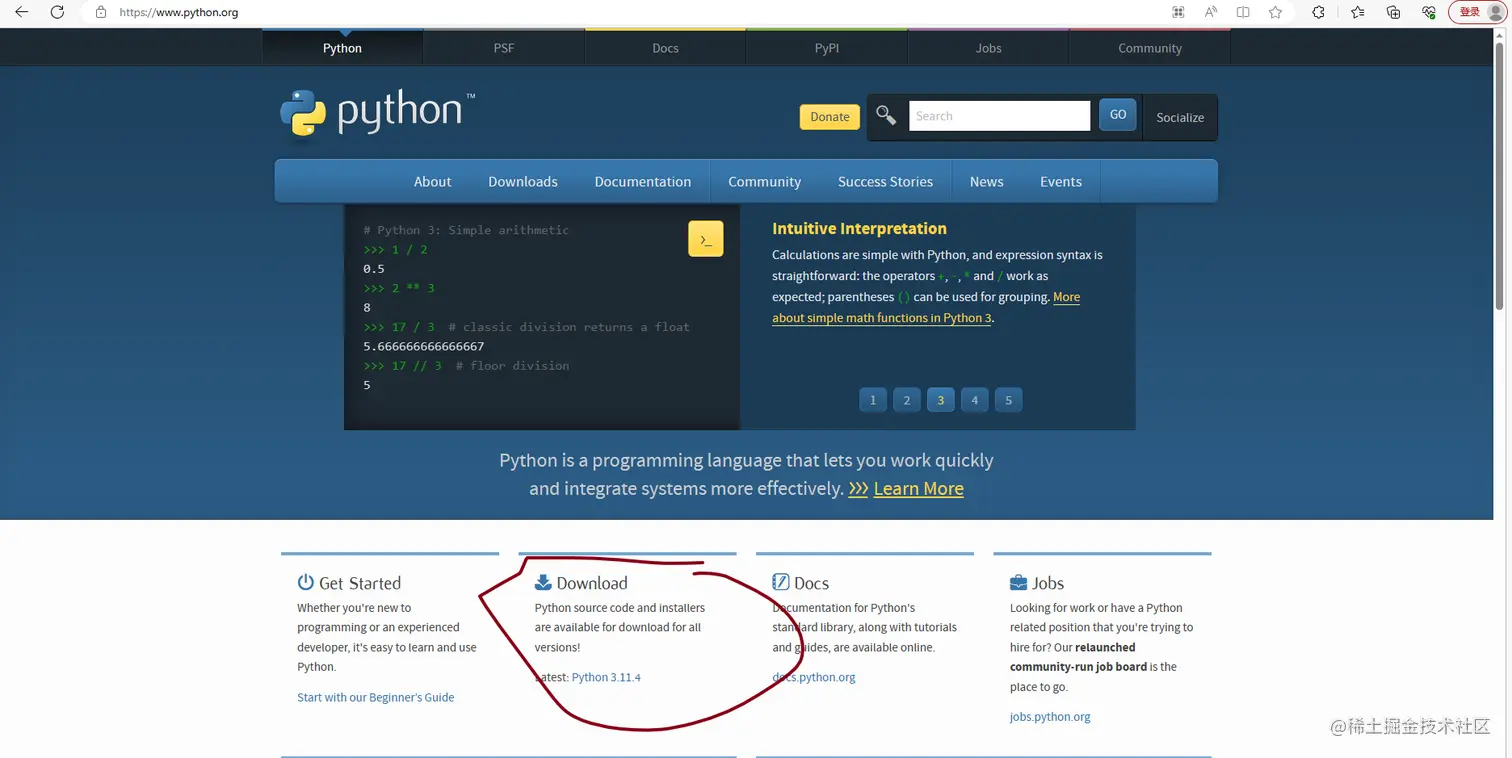Screen dimensions: 1512x758
Task: Click the 登录 sign-in profile button
Action: (1476, 12)
